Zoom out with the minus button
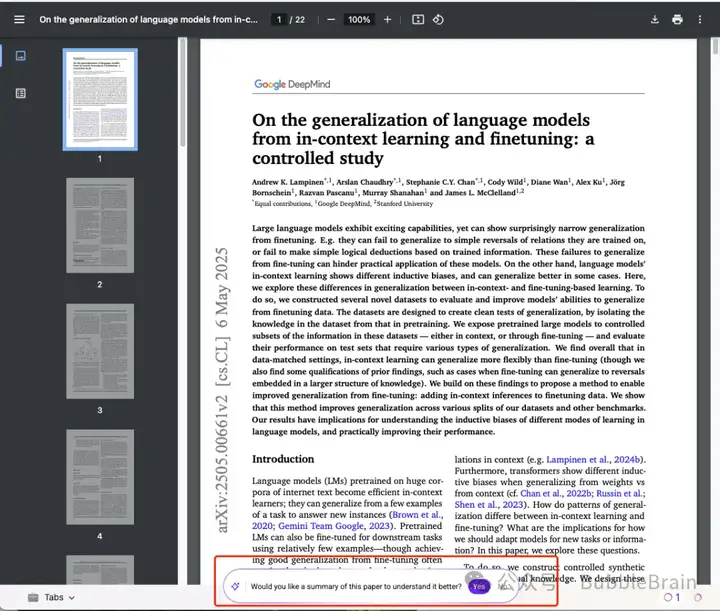The height and width of the screenshot is (611, 720). click(331, 20)
